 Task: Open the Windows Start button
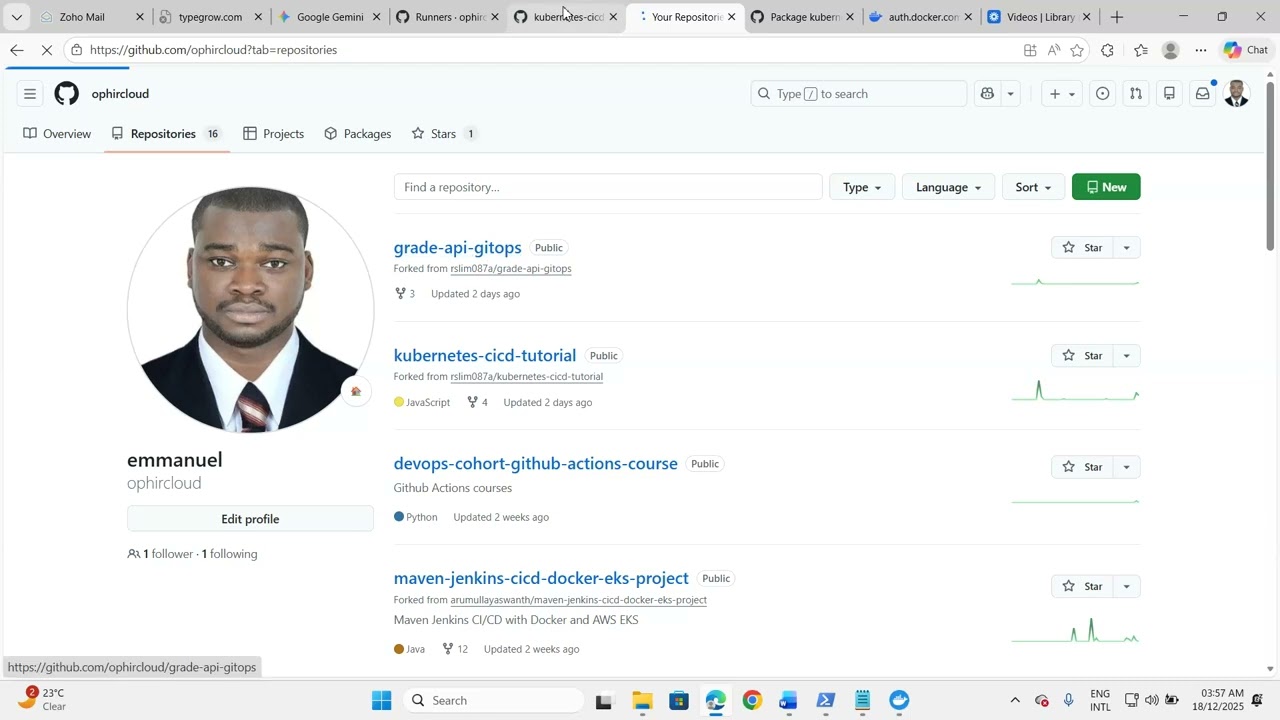[x=382, y=701]
